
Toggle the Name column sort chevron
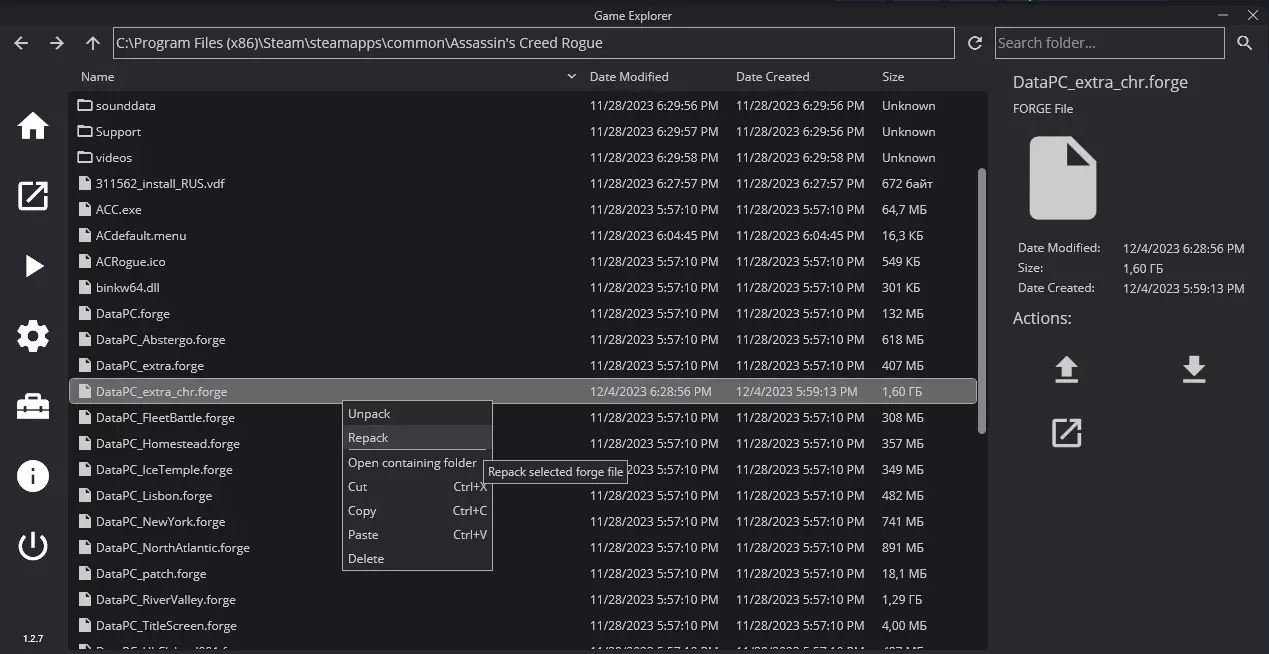[572, 77]
